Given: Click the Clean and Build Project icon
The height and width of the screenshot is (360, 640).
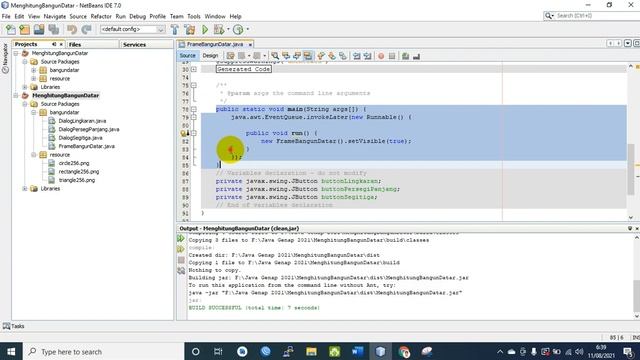Looking at the screenshot, I should coord(190,29).
